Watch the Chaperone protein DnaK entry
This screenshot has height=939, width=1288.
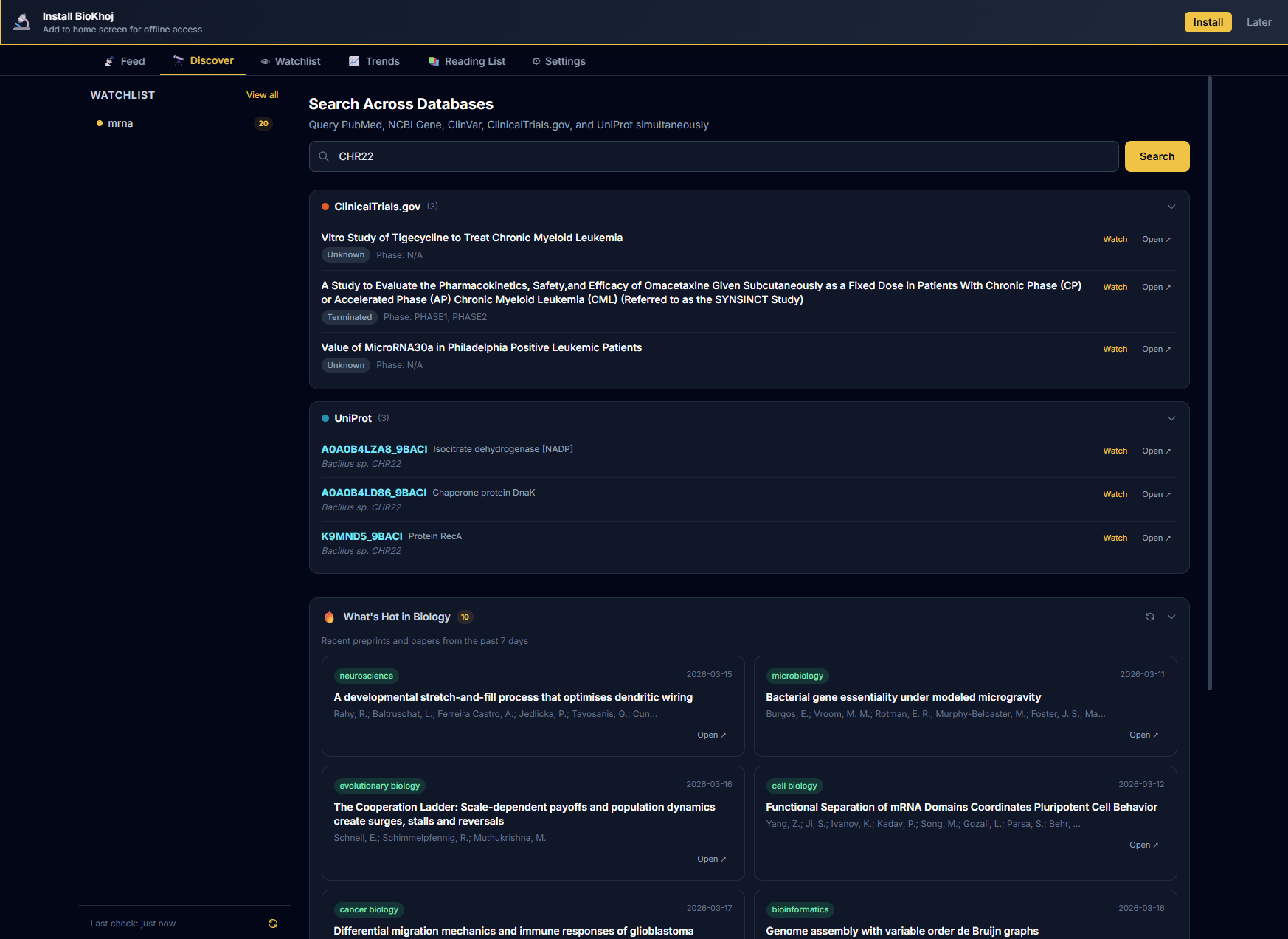click(x=1115, y=494)
